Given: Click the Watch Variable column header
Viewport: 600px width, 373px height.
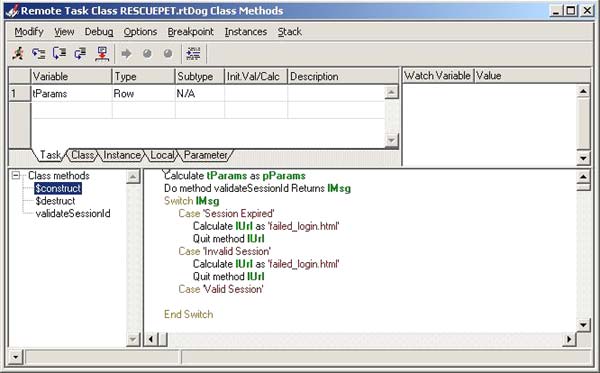Looking at the screenshot, I should point(437,76).
